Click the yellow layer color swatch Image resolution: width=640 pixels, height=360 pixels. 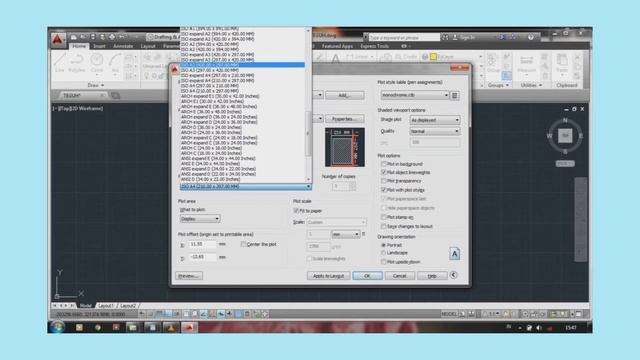point(433,57)
